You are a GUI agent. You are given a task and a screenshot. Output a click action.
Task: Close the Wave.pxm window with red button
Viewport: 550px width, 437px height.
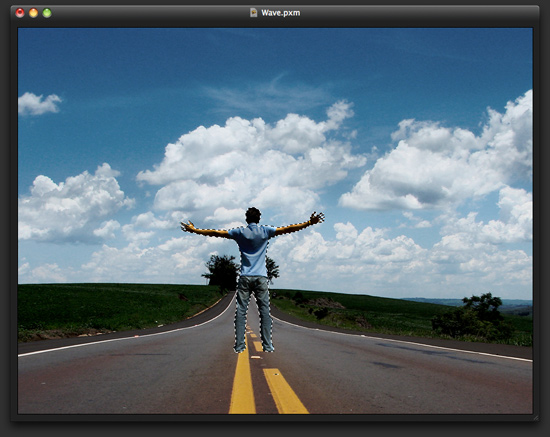[20, 13]
